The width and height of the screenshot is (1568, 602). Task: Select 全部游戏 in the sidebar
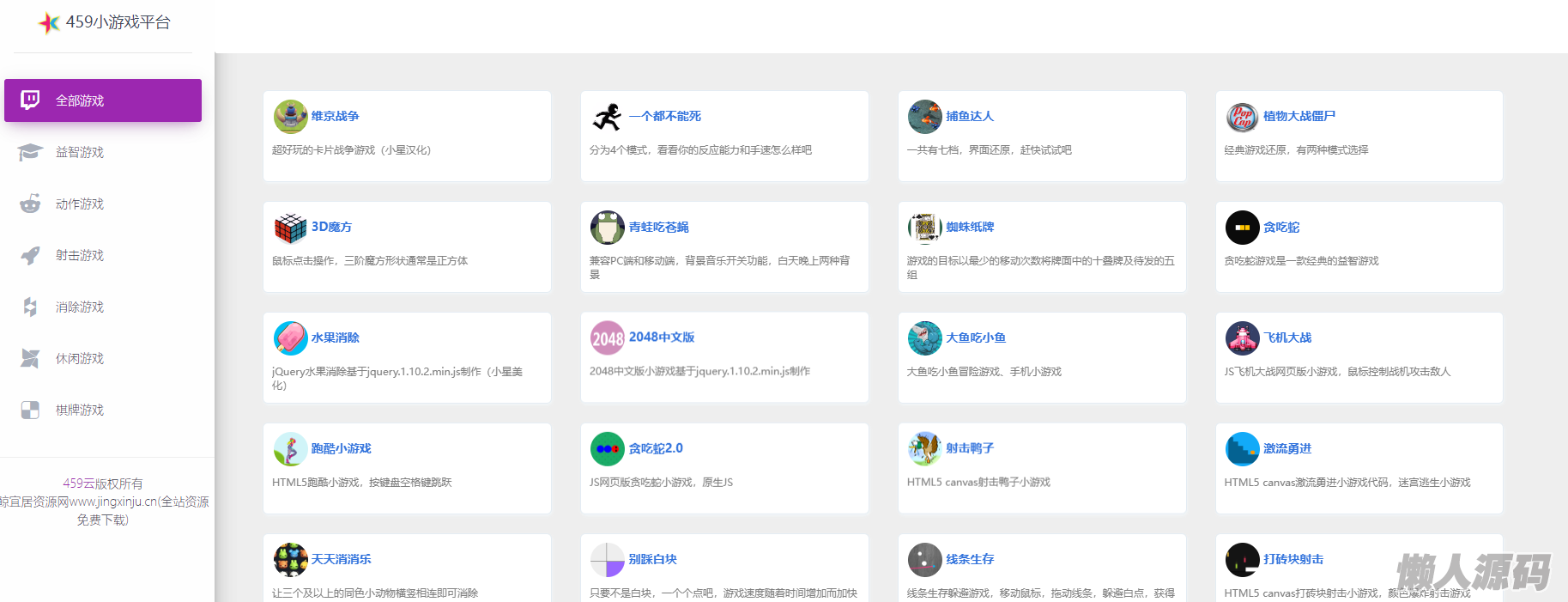(x=103, y=100)
